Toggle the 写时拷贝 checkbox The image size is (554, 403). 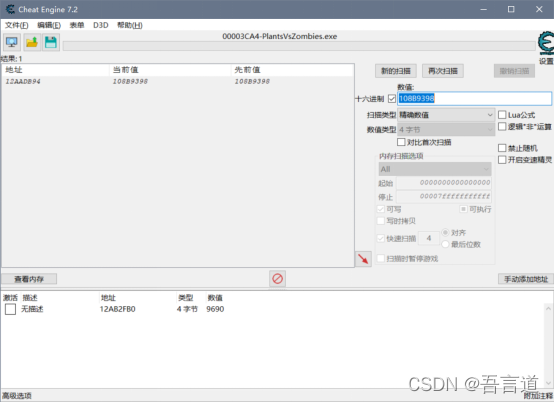381,221
